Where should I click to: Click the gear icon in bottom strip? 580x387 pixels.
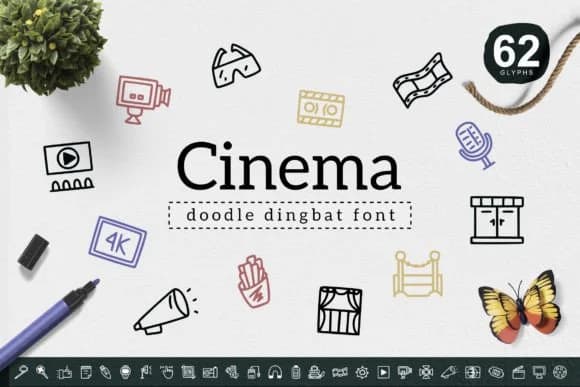click(x=362, y=372)
